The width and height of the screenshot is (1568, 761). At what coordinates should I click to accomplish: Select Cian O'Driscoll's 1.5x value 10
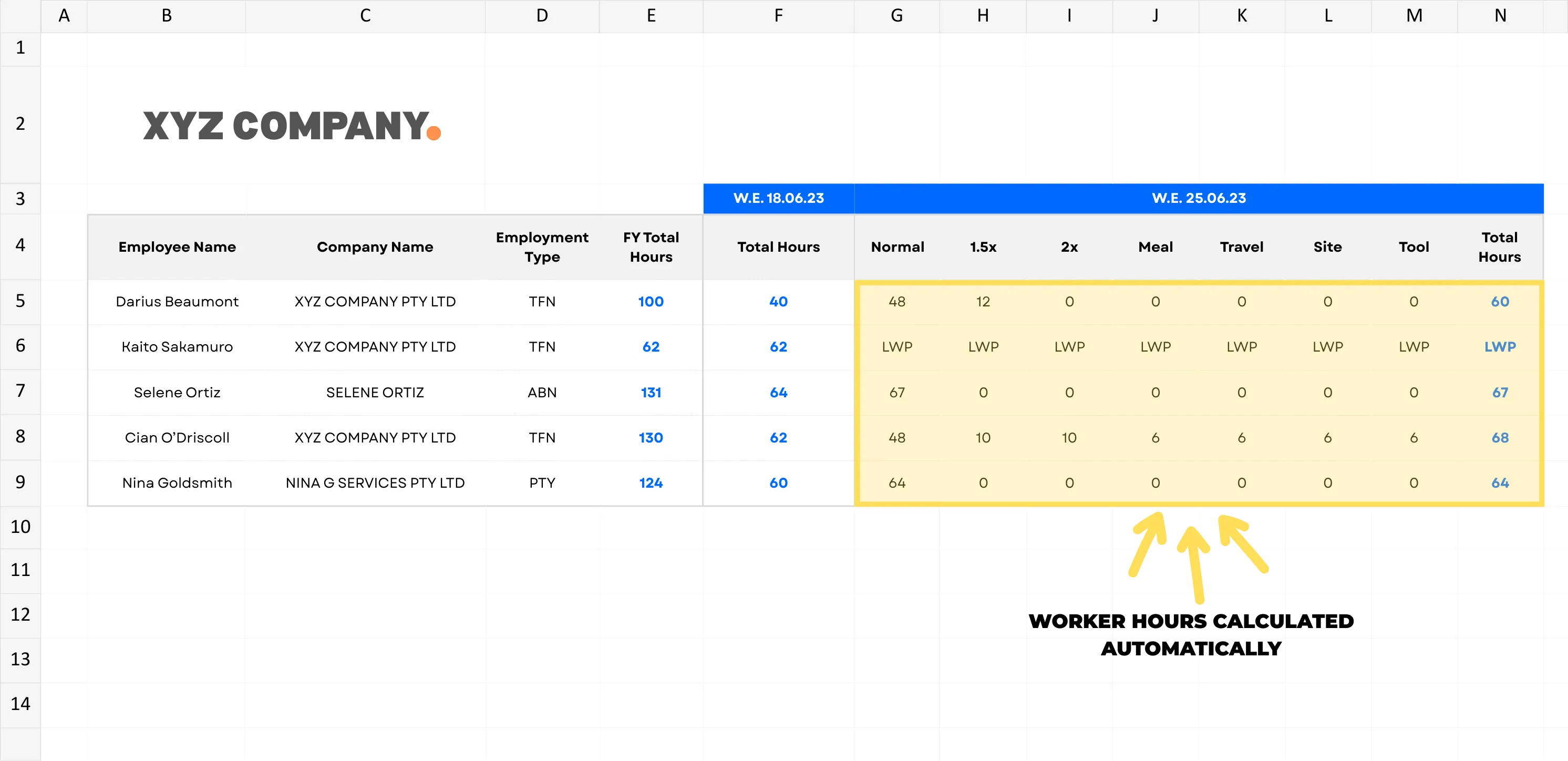[983, 438]
